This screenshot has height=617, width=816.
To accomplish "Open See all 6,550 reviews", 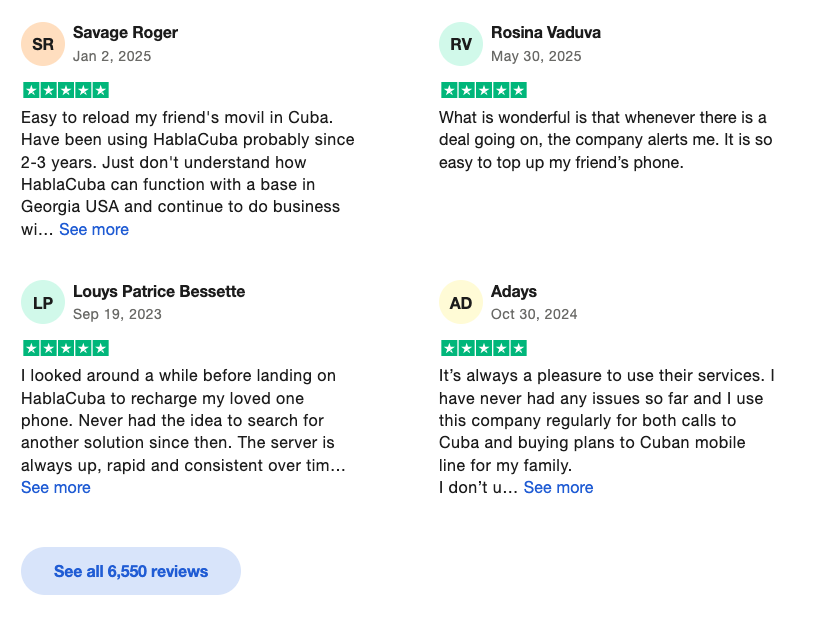I will (x=131, y=571).
